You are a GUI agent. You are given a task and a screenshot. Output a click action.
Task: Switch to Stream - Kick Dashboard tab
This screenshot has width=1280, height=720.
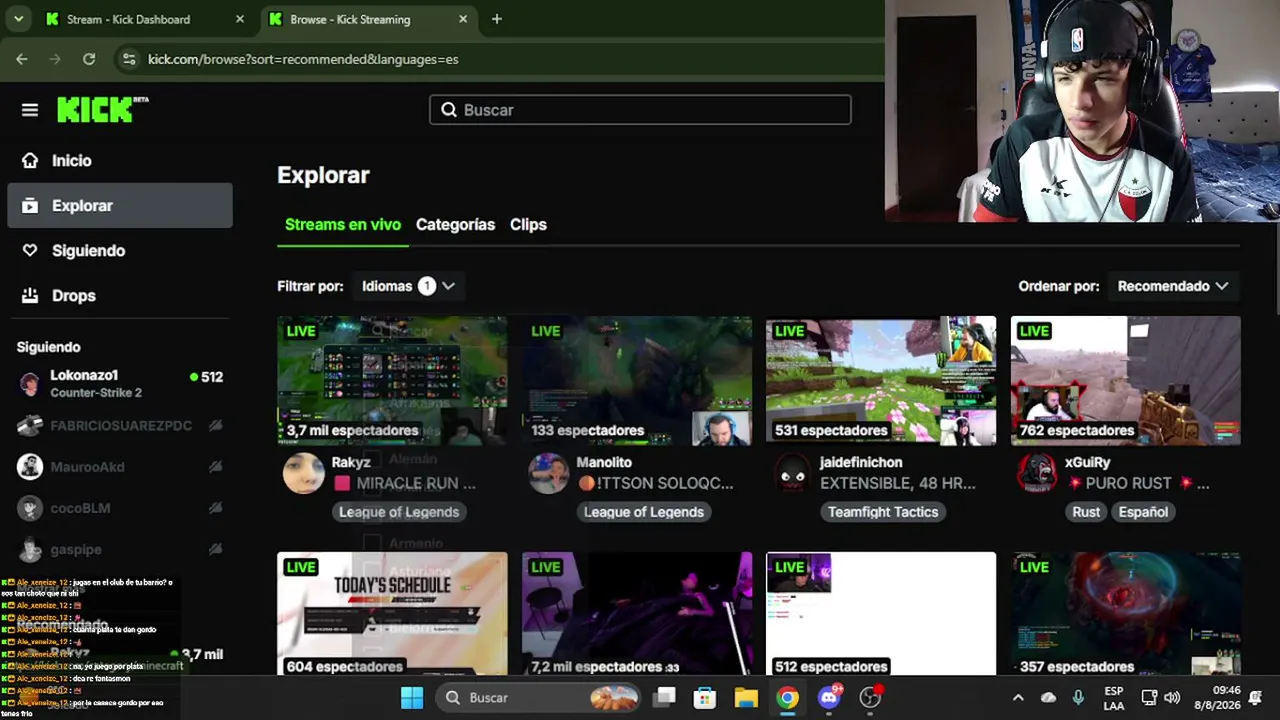tap(145, 19)
